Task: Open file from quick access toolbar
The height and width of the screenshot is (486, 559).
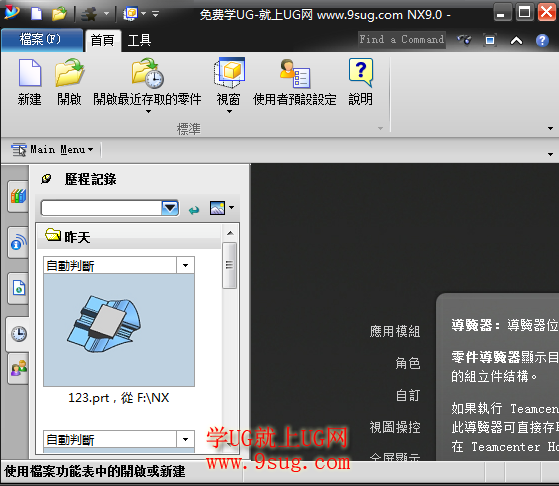Action: pyautogui.click(x=59, y=14)
